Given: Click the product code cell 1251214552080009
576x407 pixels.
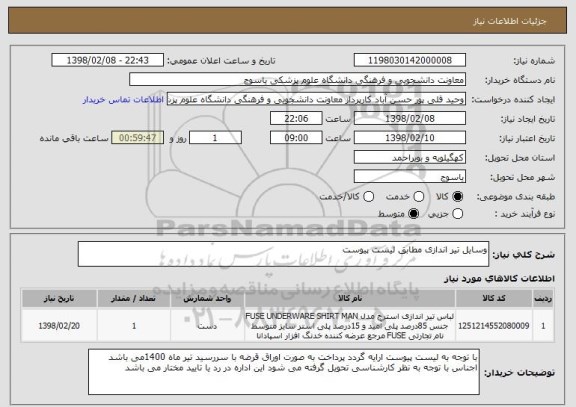Looking at the screenshot, I should coord(494,326).
